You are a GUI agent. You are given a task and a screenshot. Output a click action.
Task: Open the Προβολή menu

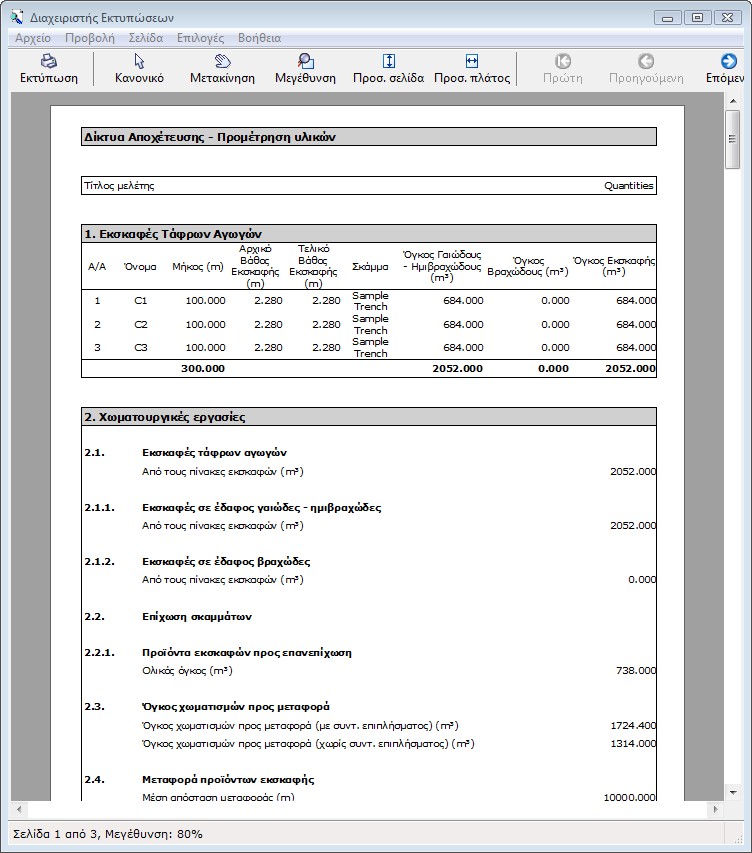90,38
